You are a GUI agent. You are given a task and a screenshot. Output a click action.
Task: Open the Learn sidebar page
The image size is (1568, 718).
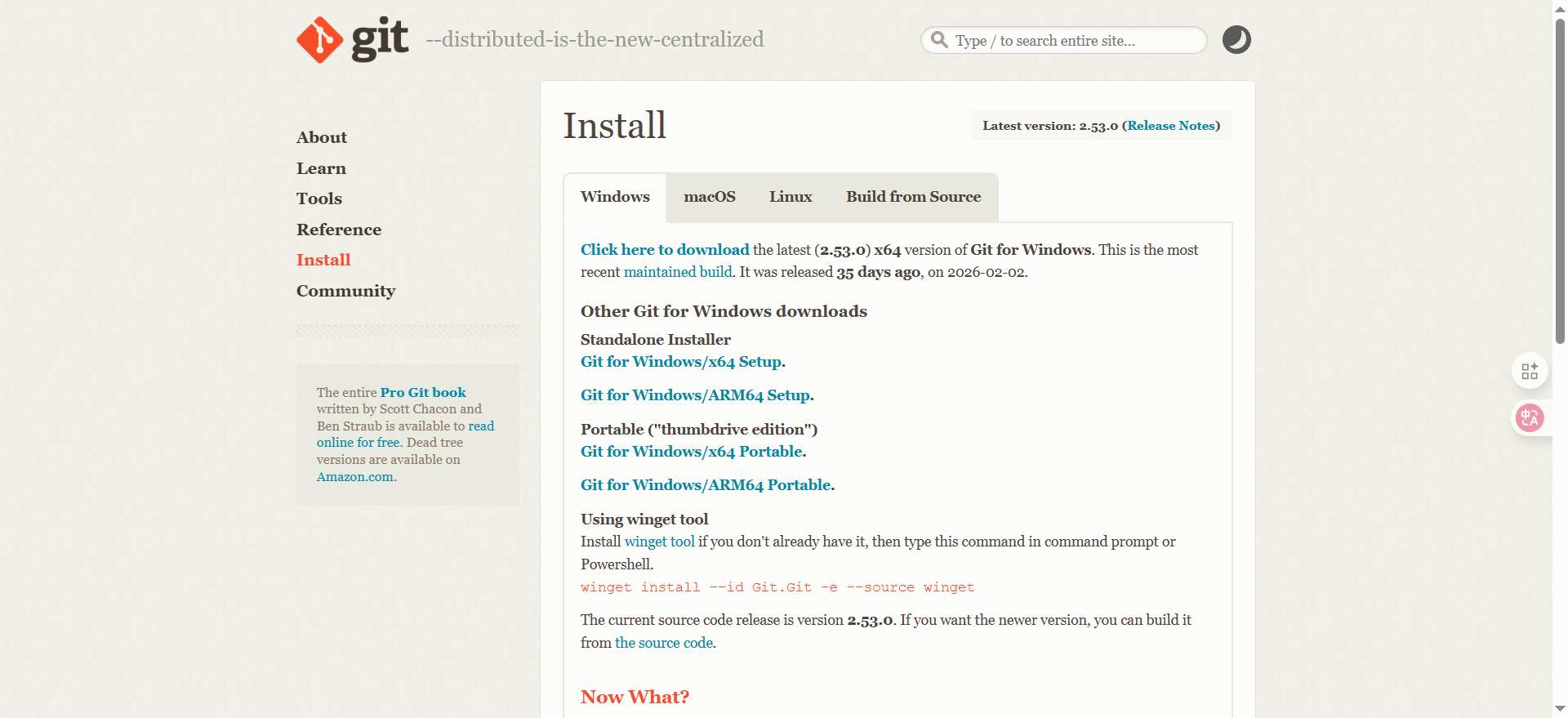click(321, 168)
